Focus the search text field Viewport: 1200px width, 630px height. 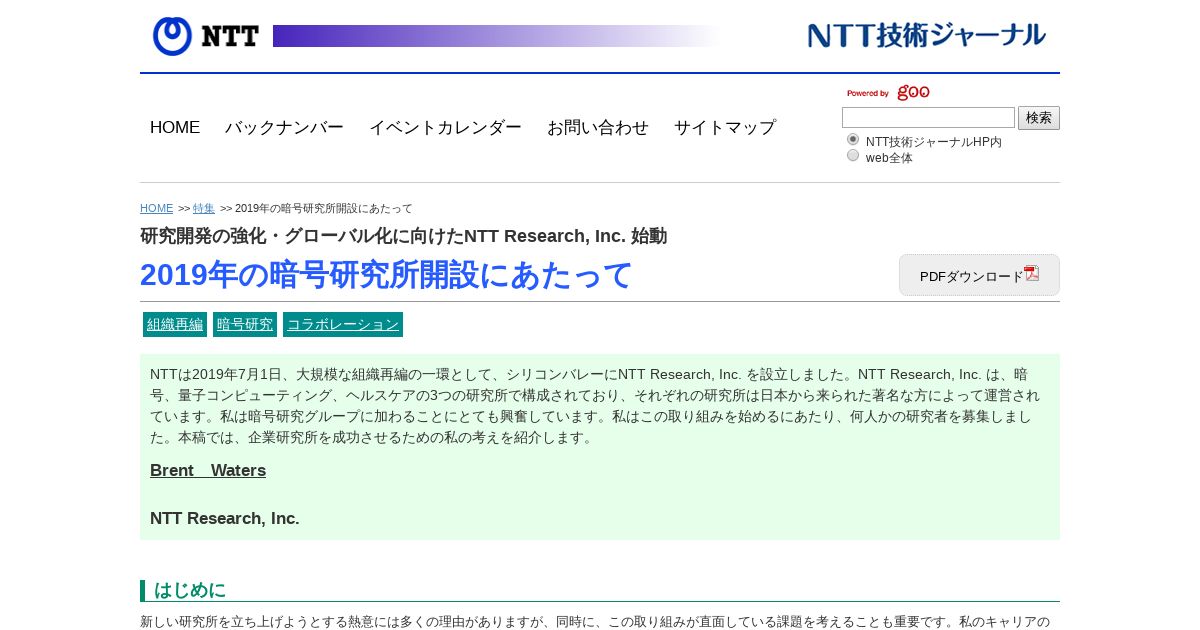click(x=928, y=118)
